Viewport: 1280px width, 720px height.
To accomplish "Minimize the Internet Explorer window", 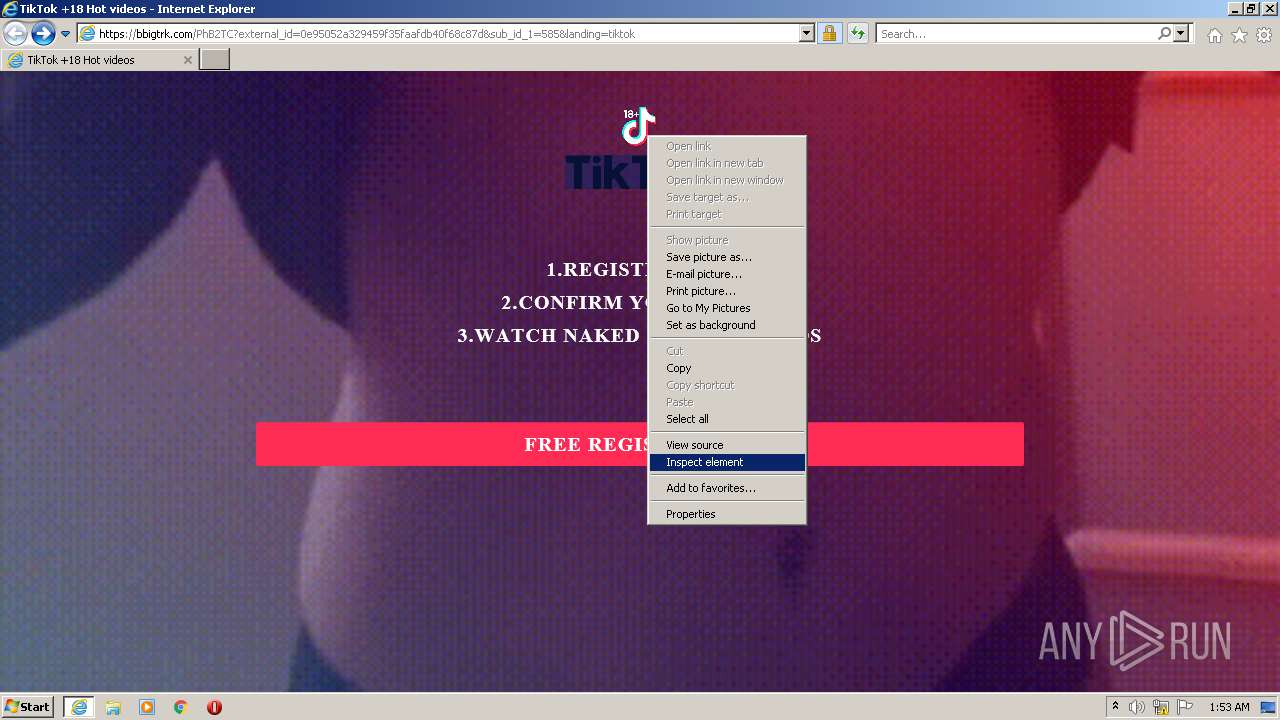I will tap(1234, 9).
